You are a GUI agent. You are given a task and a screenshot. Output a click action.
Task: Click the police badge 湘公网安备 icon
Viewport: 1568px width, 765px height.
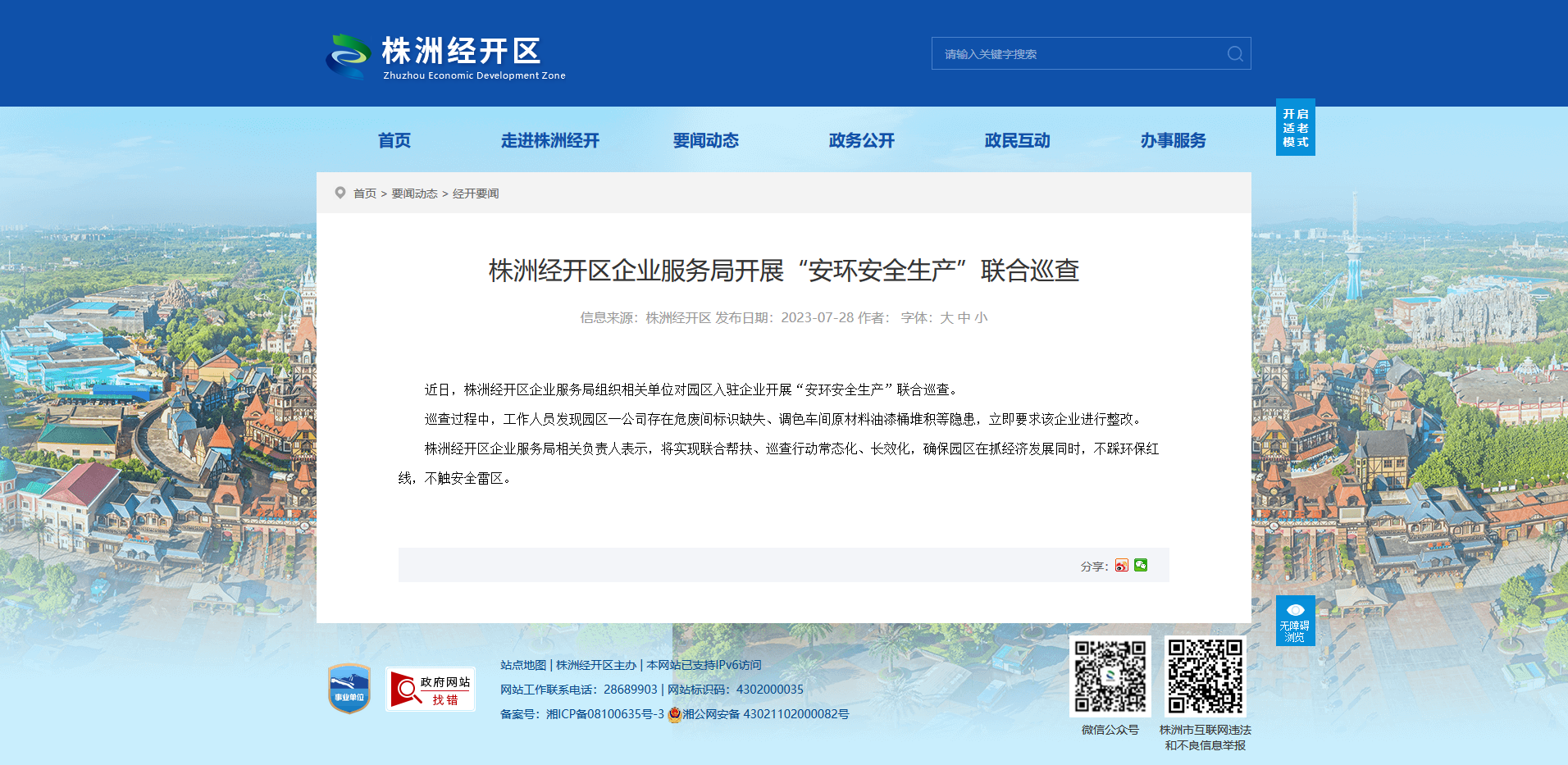(675, 714)
